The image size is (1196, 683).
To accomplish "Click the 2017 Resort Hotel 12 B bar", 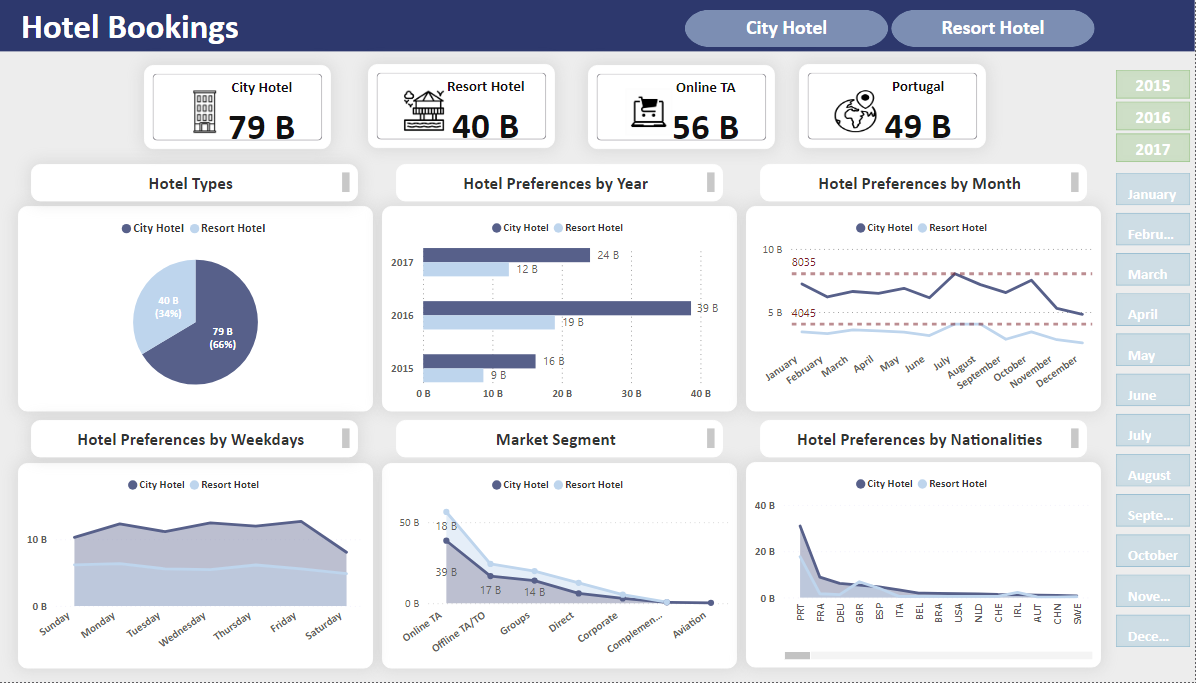I will pyautogui.click(x=466, y=269).
